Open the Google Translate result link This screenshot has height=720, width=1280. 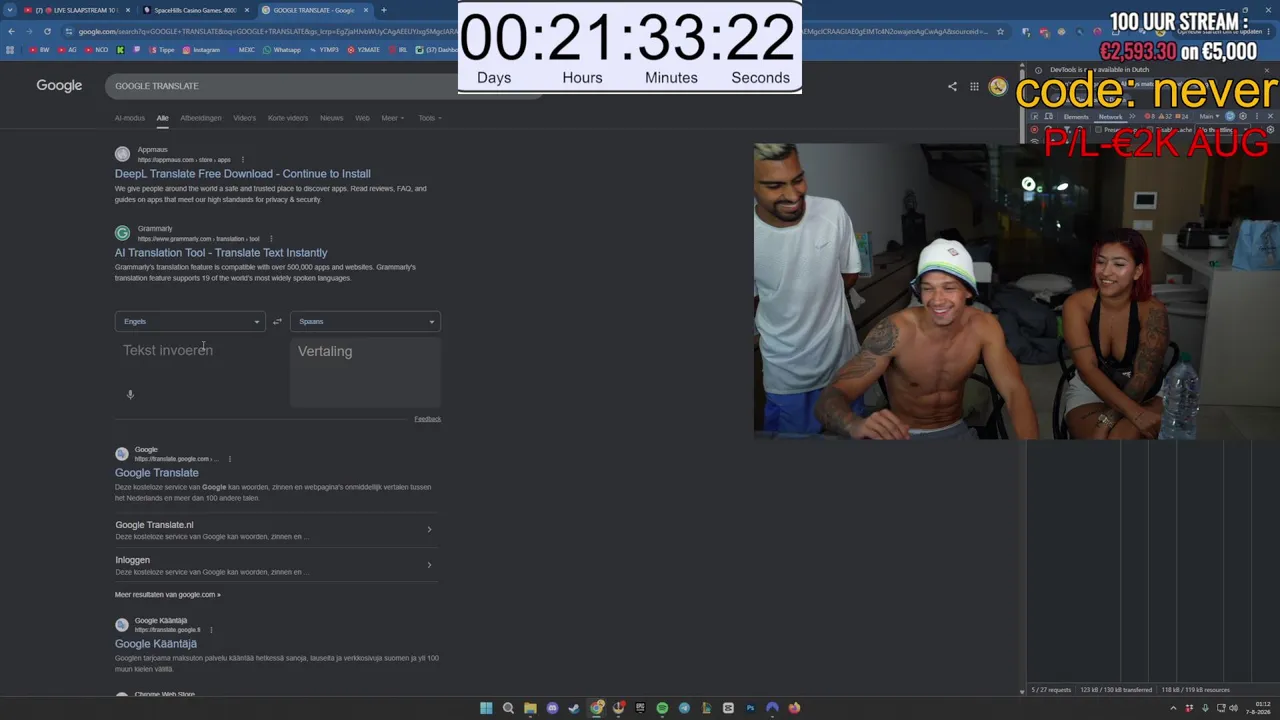pos(157,473)
